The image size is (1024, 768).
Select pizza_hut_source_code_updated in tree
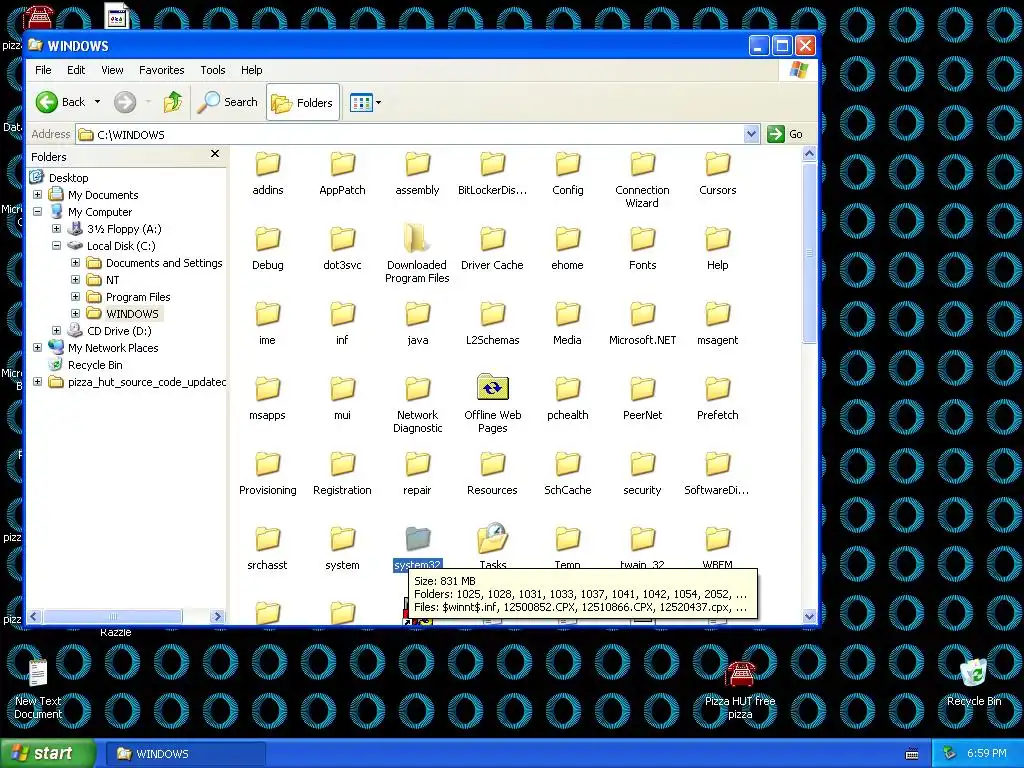(146, 382)
